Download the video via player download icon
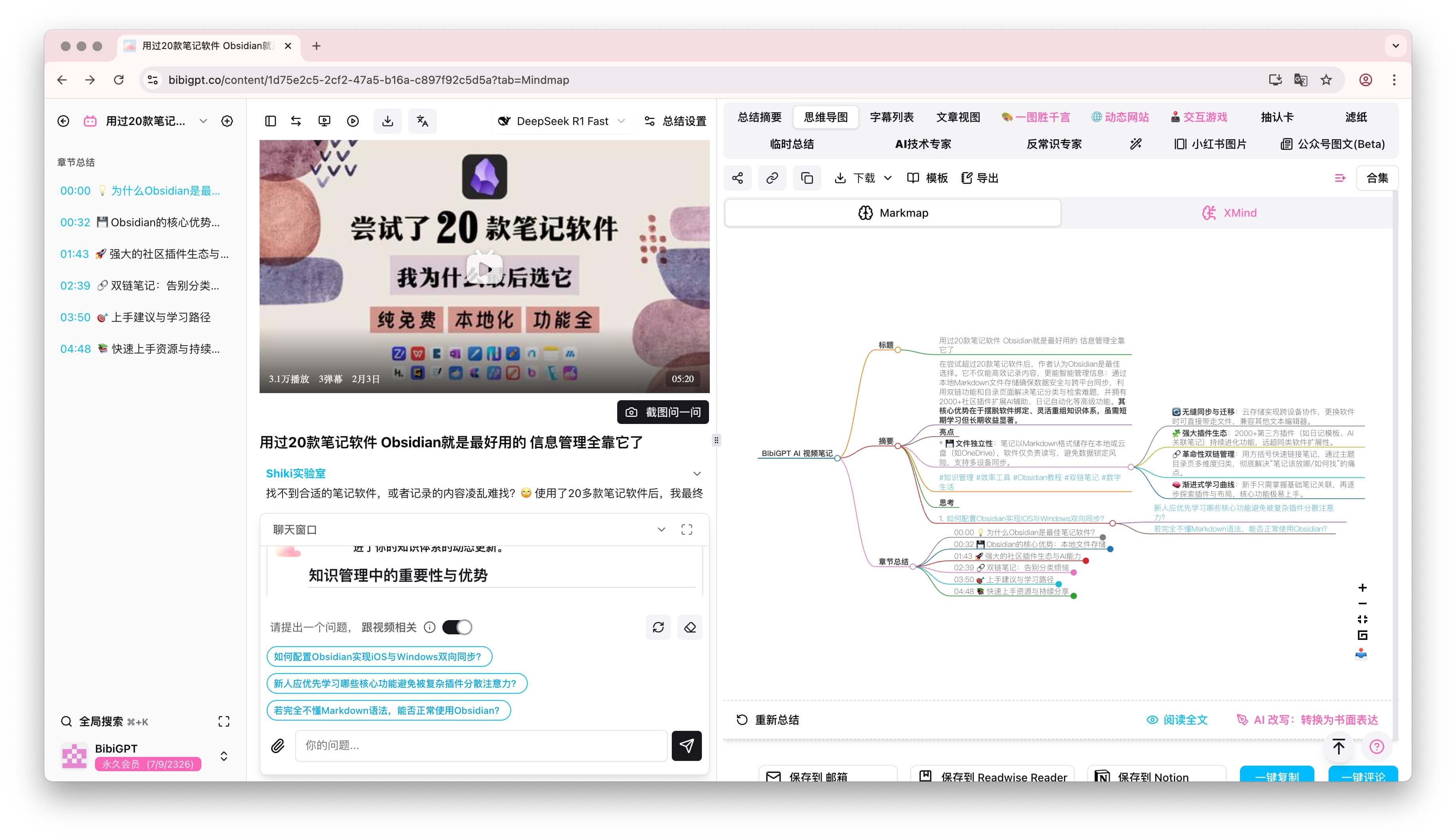Screen dimensions: 1456x840 pos(387,121)
